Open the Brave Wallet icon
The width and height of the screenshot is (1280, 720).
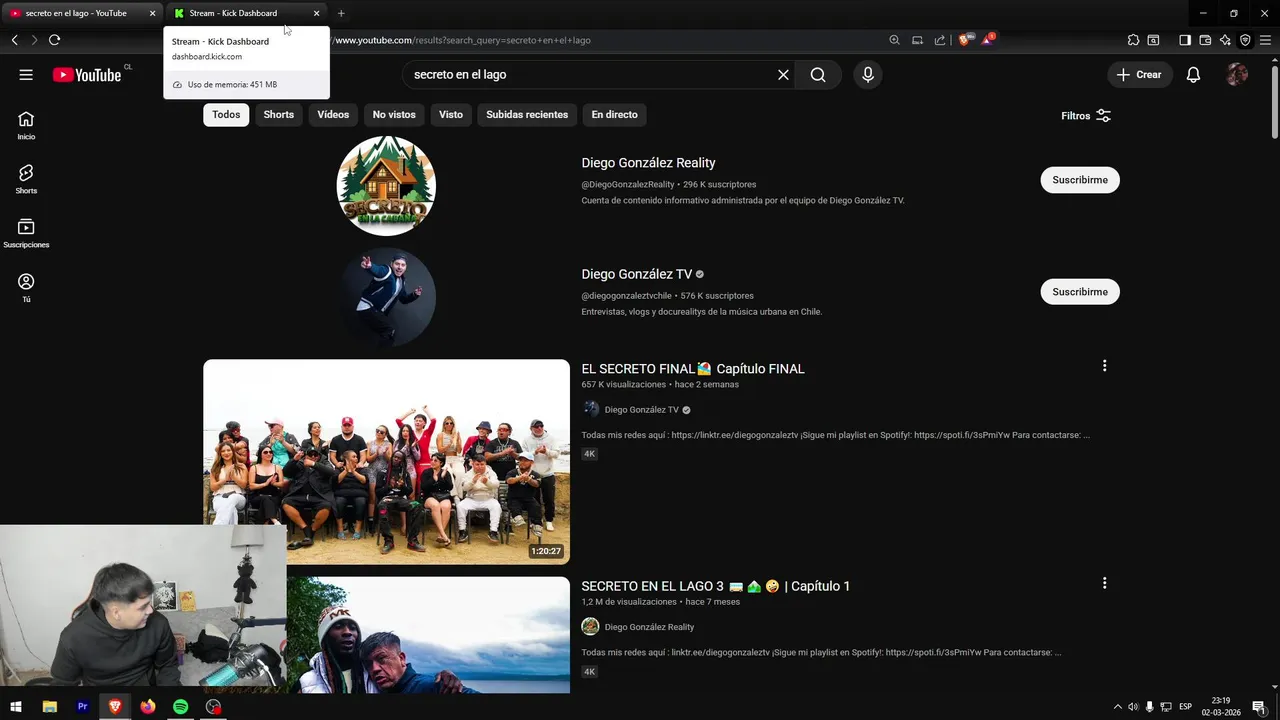pos(1205,40)
